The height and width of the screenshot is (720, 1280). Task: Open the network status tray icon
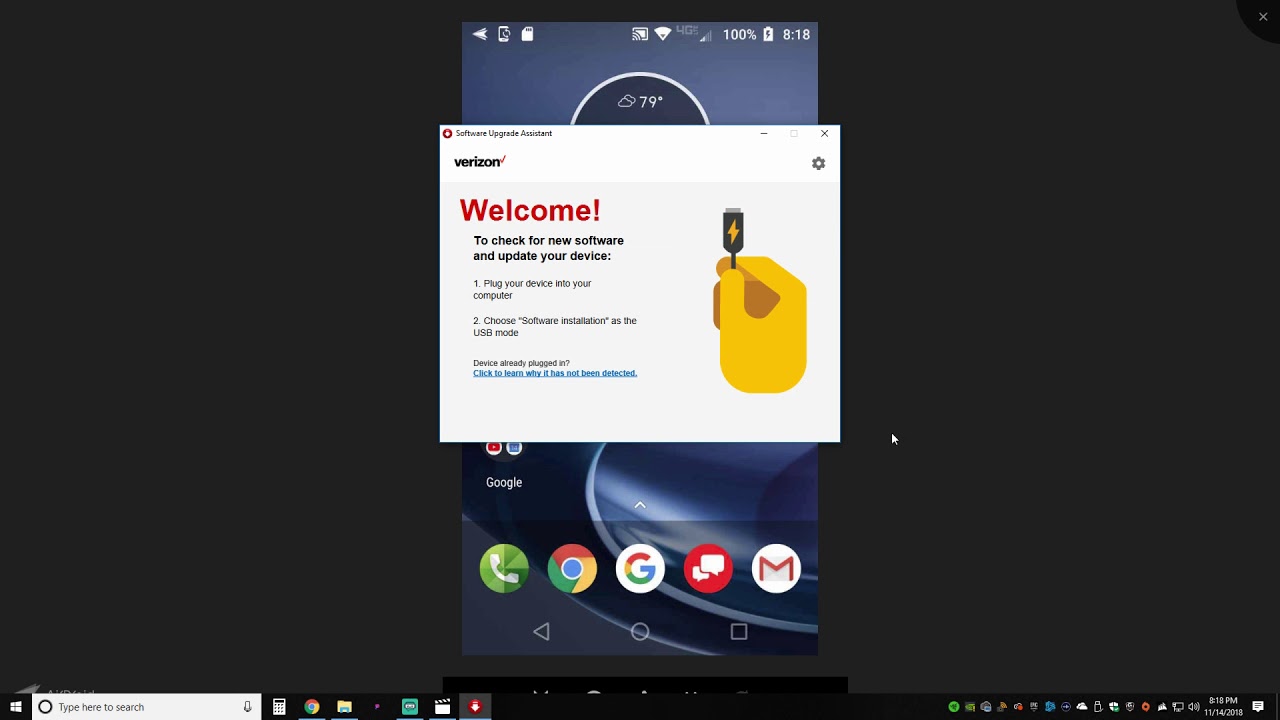click(x=1178, y=707)
